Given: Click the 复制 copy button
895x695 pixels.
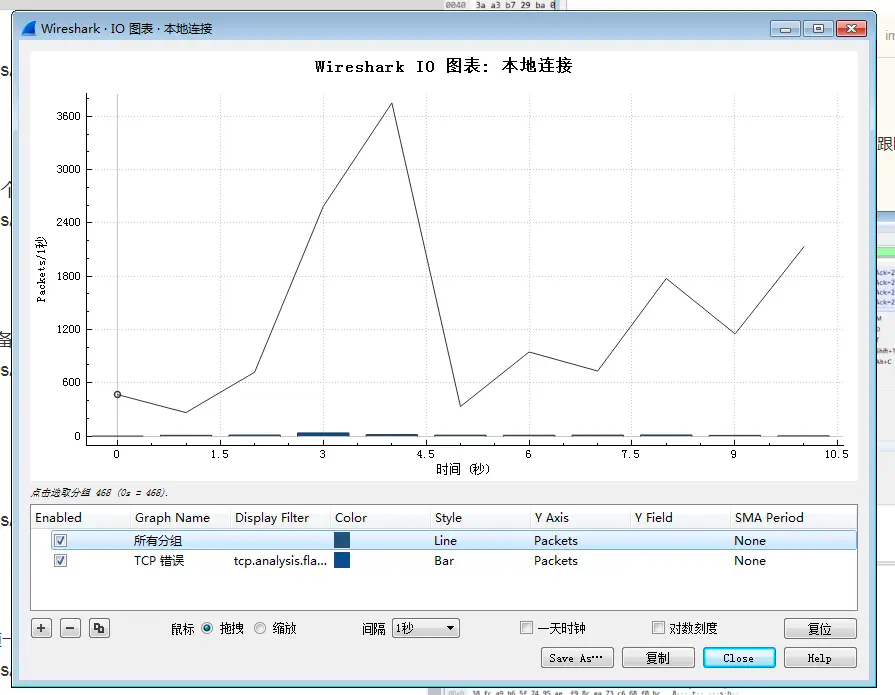Looking at the screenshot, I should (658, 657).
